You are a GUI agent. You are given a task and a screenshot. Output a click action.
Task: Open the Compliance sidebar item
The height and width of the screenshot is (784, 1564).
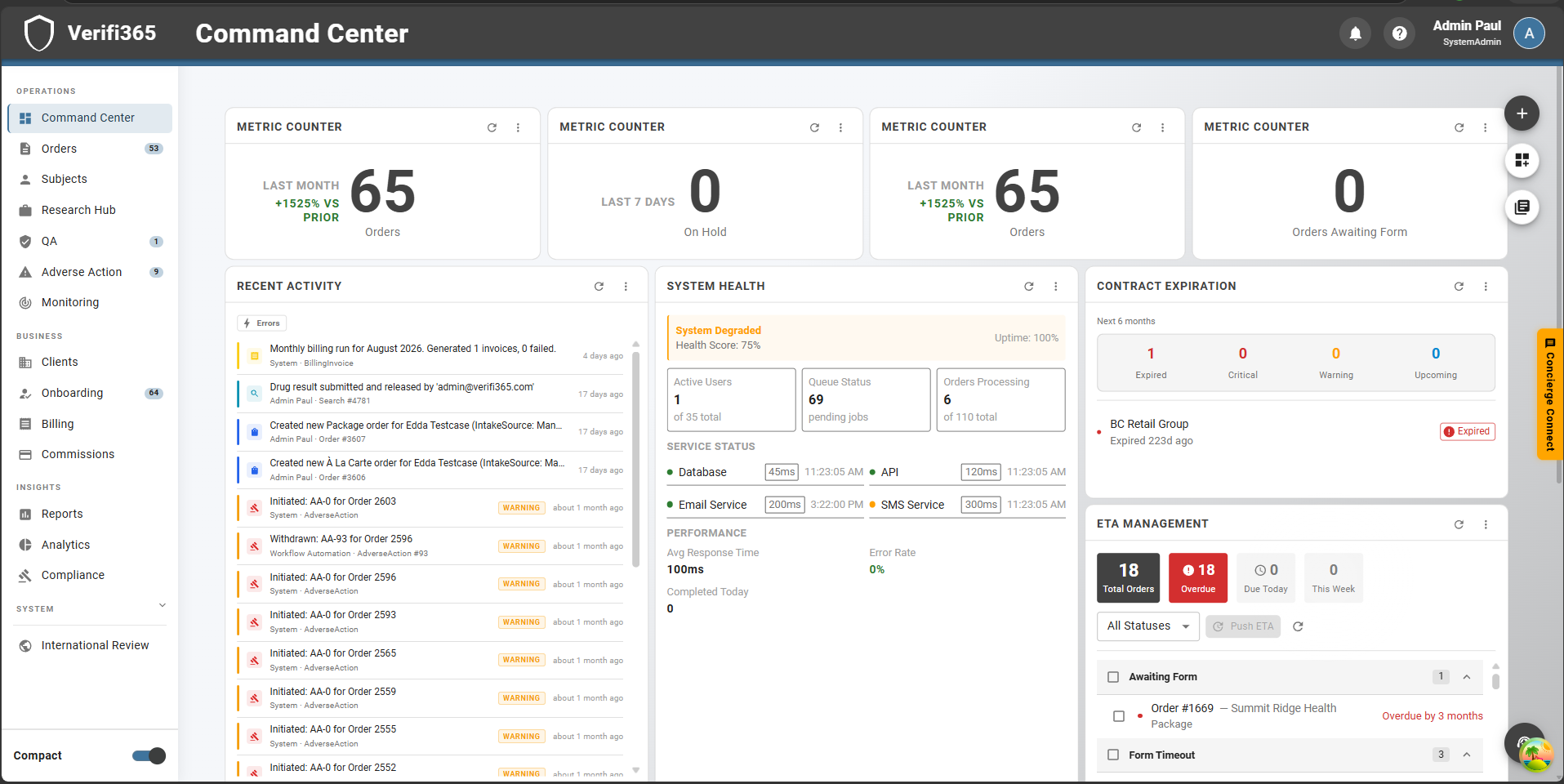90,575
